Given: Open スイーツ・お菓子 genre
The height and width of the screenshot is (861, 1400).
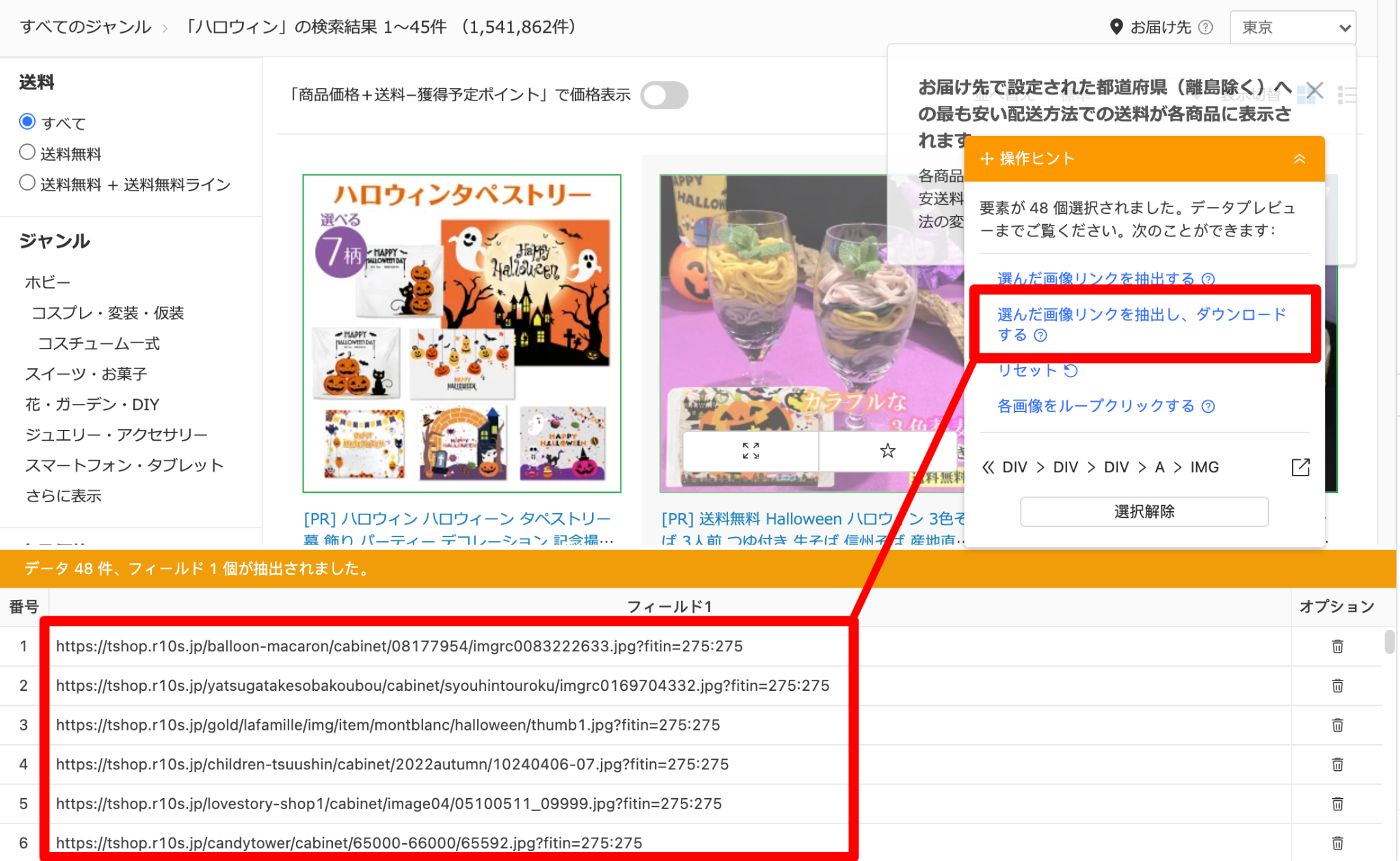Looking at the screenshot, I should tap(86, 374).
